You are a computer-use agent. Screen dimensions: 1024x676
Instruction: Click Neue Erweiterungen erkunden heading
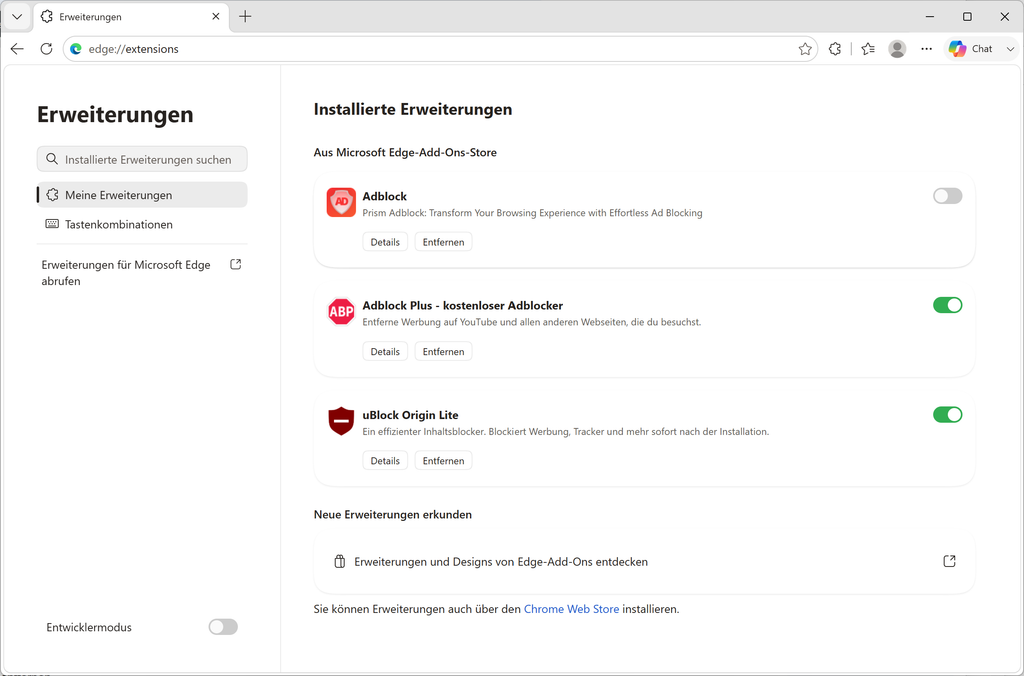[392, 515]
